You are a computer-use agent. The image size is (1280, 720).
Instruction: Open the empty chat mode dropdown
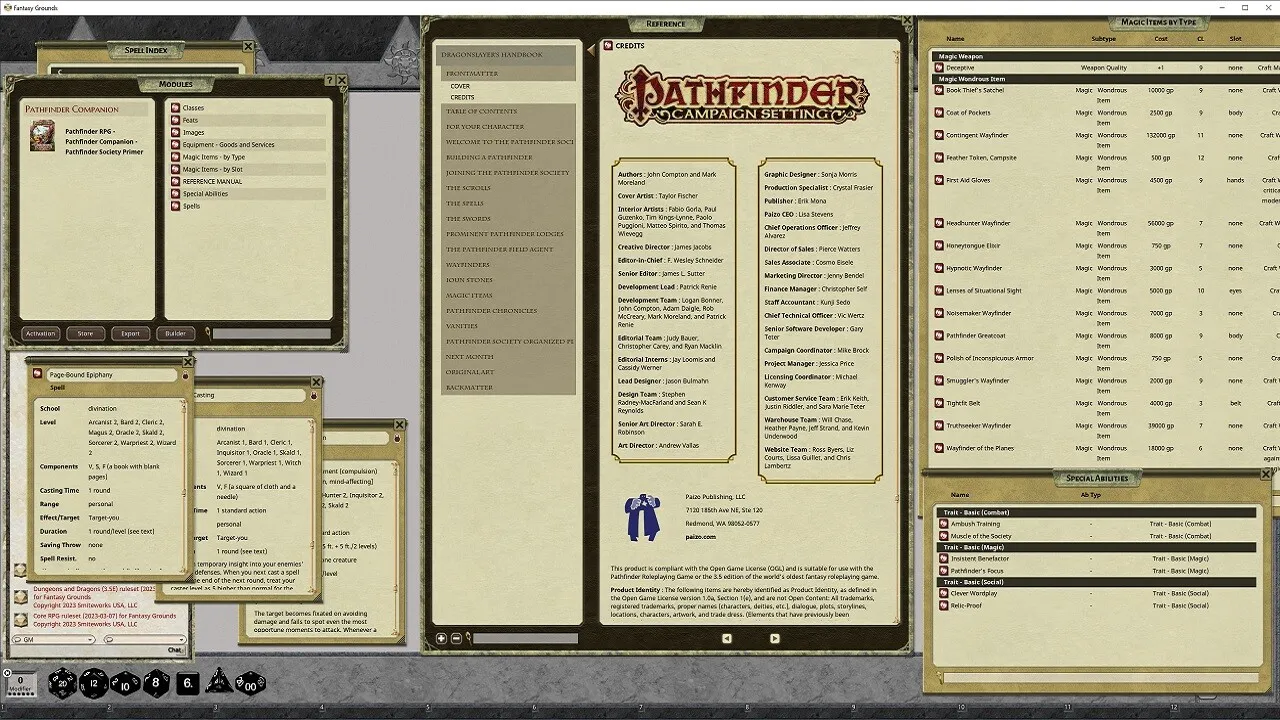click(x=144, y=639)
